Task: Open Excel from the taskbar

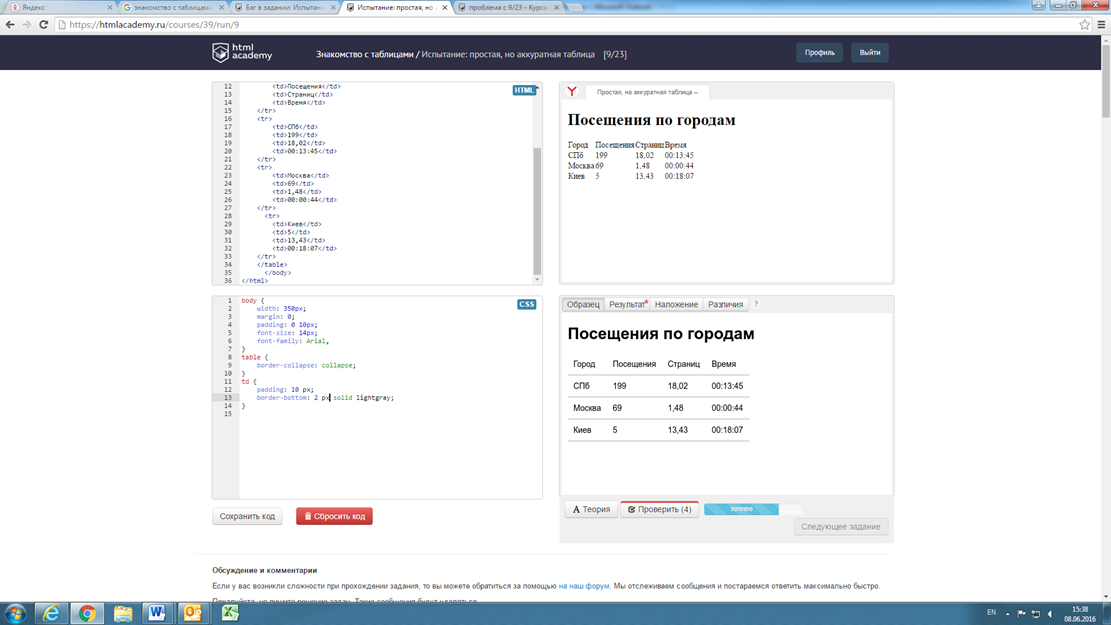Action: coord(230,613)
